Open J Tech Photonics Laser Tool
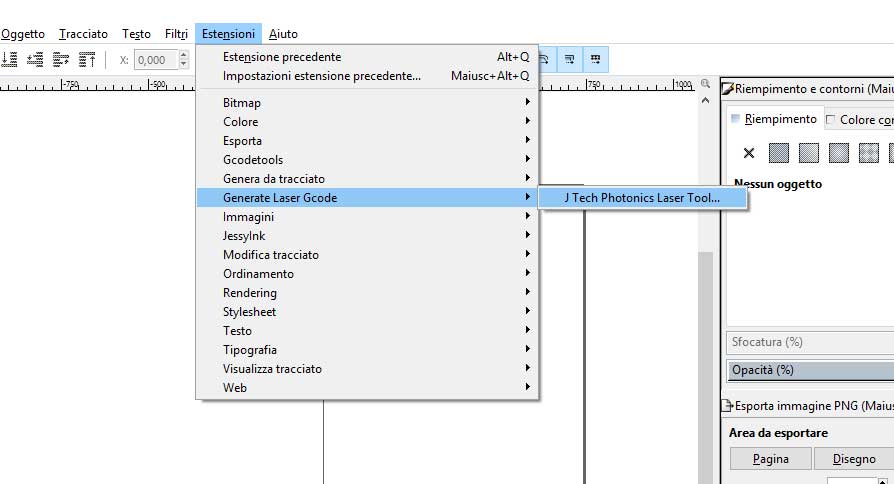 click(x=643, y=198)
